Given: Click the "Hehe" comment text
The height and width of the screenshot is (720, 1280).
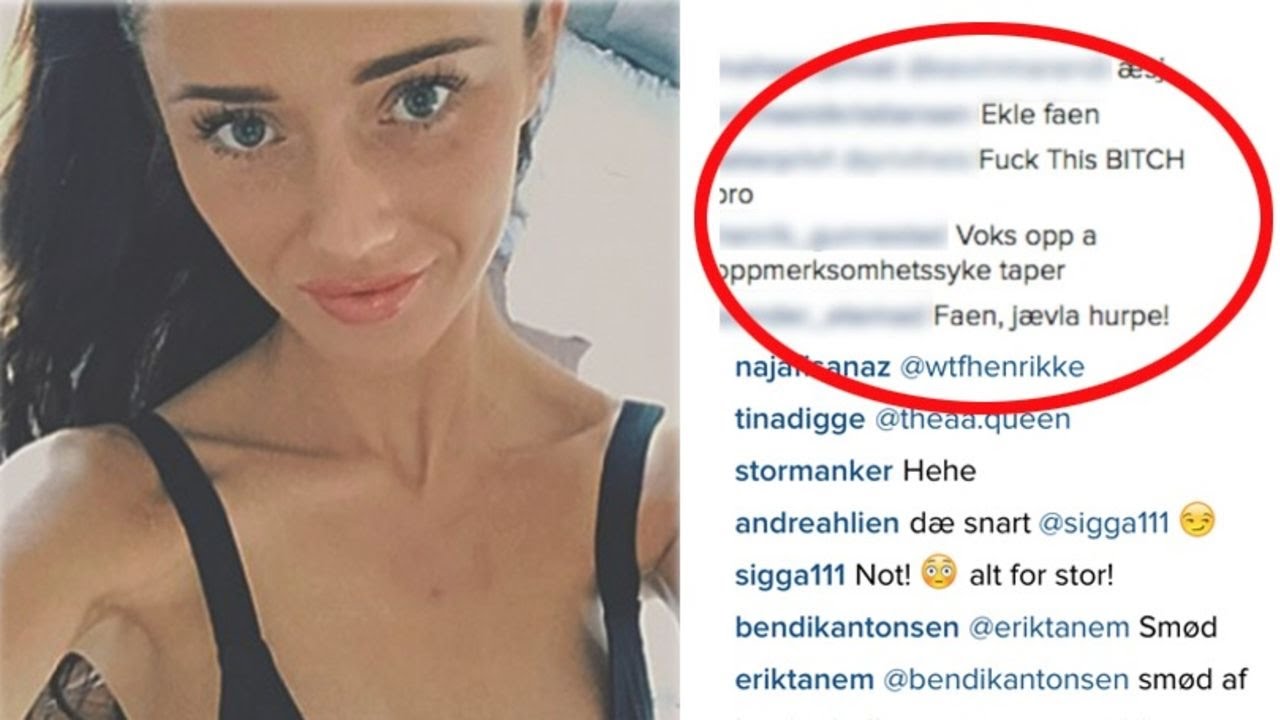Looking at the screenshot, I should pyautogui.click(x=939, y=471).
